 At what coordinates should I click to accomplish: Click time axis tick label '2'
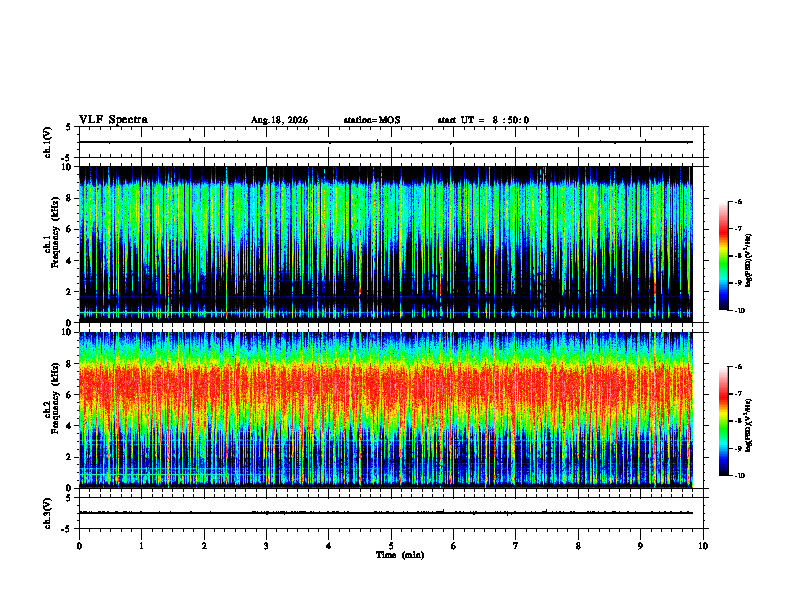coord(204,546)
